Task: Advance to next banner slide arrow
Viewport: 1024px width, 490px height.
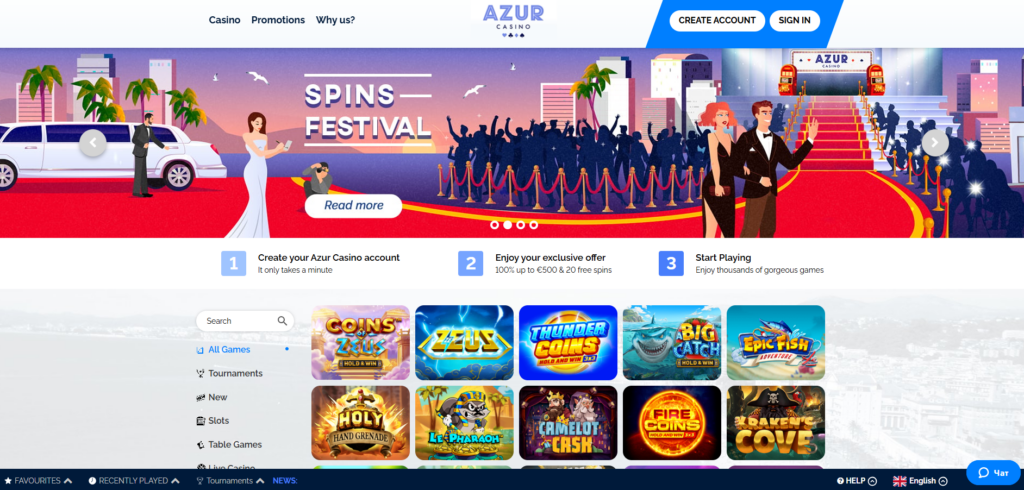Action: click(x=935, y=142)
